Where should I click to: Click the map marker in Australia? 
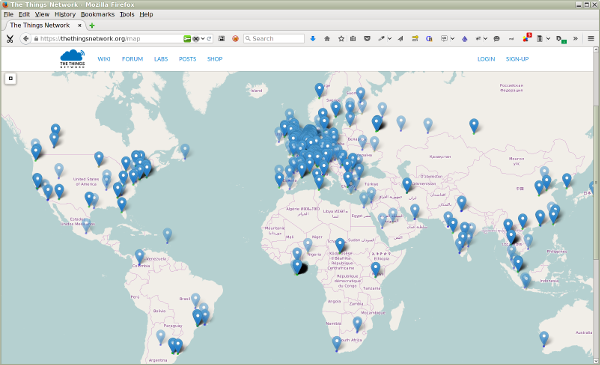(544, 338)
